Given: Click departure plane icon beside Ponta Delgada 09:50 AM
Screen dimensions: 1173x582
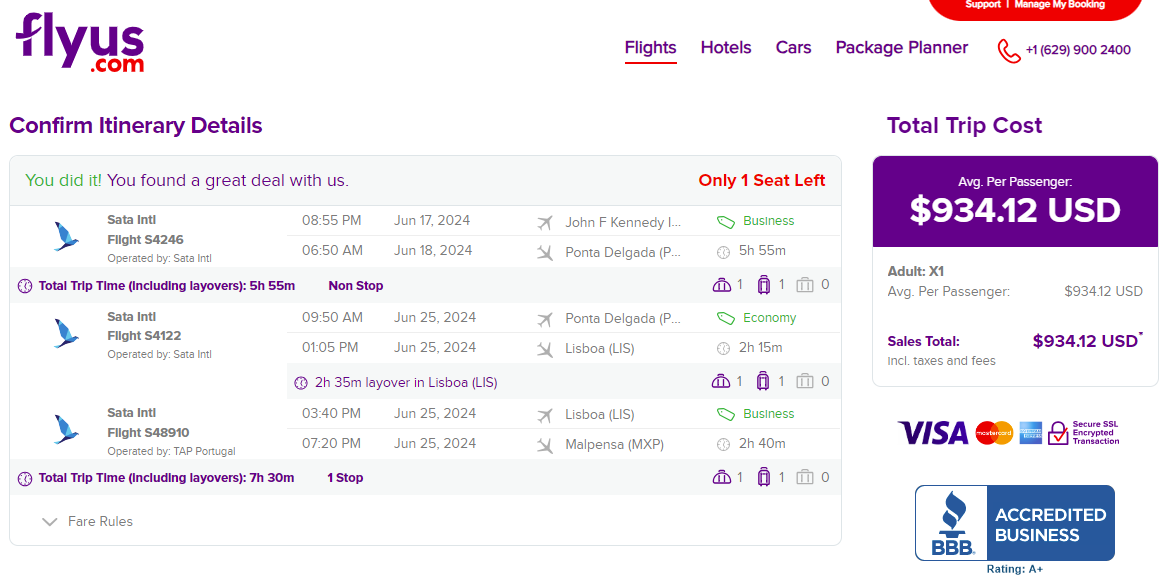Looking at the screenshot, I should click(545, 319).
